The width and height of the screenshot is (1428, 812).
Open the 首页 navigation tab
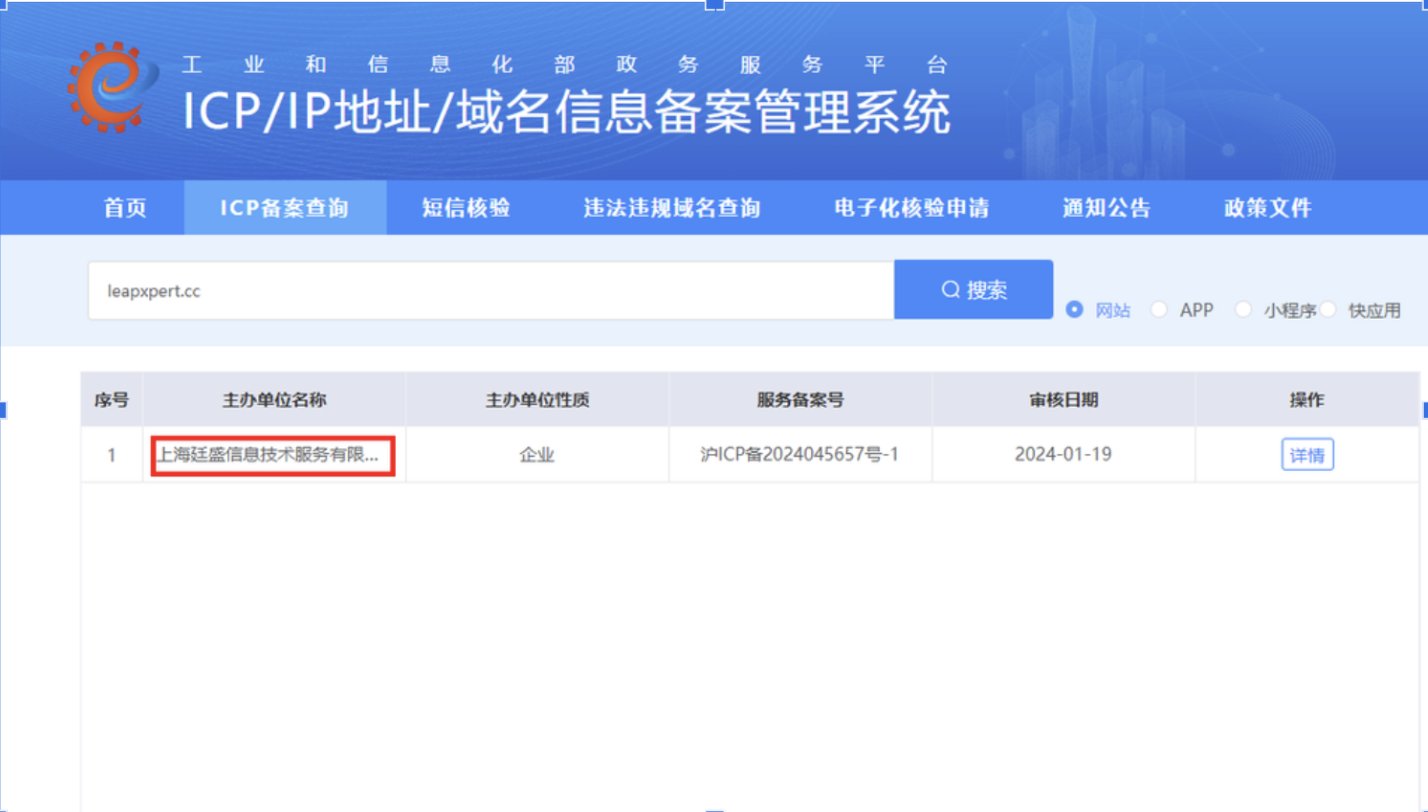click(125, 208)
